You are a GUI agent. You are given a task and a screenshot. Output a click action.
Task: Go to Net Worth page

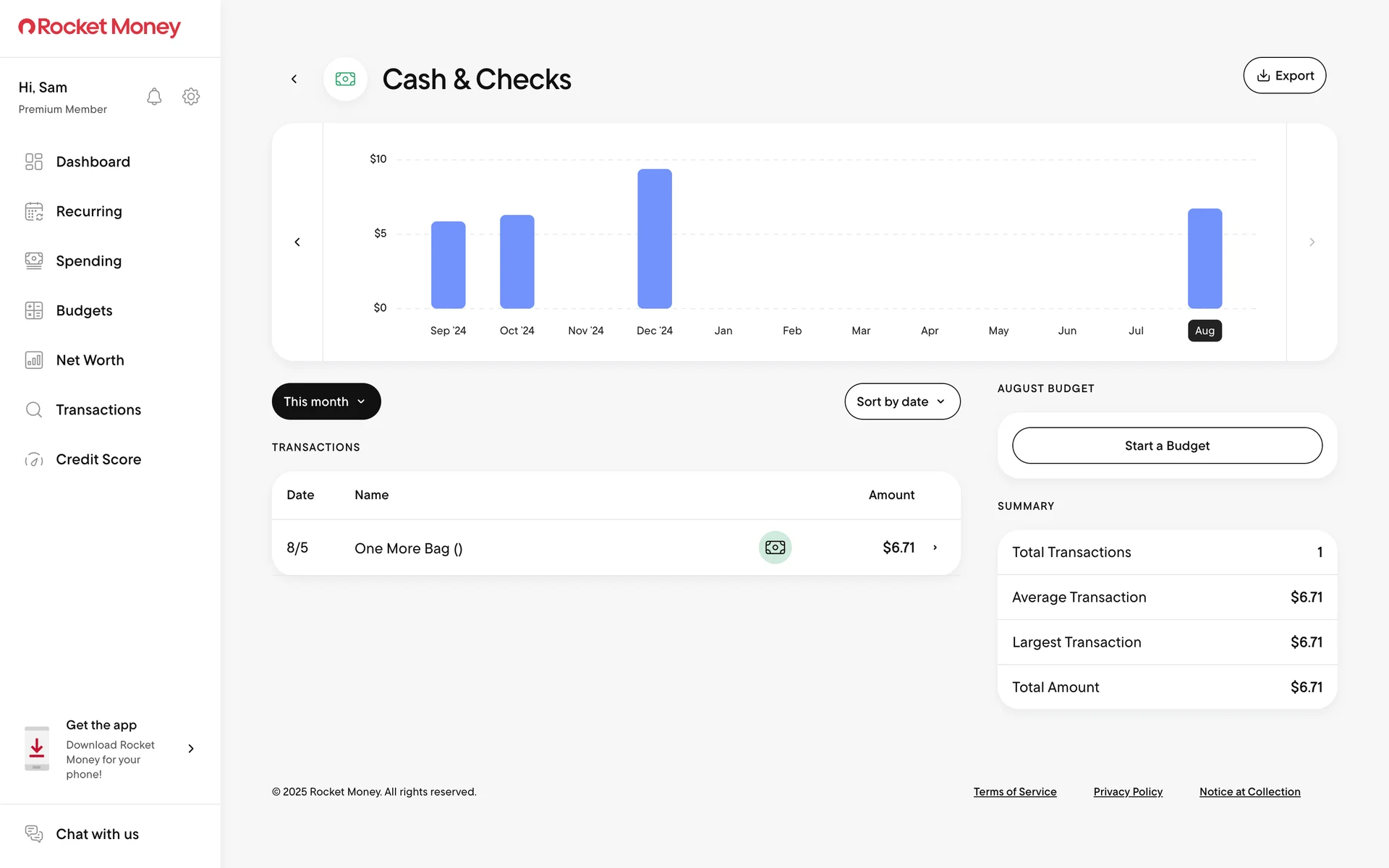click(90, 360)
